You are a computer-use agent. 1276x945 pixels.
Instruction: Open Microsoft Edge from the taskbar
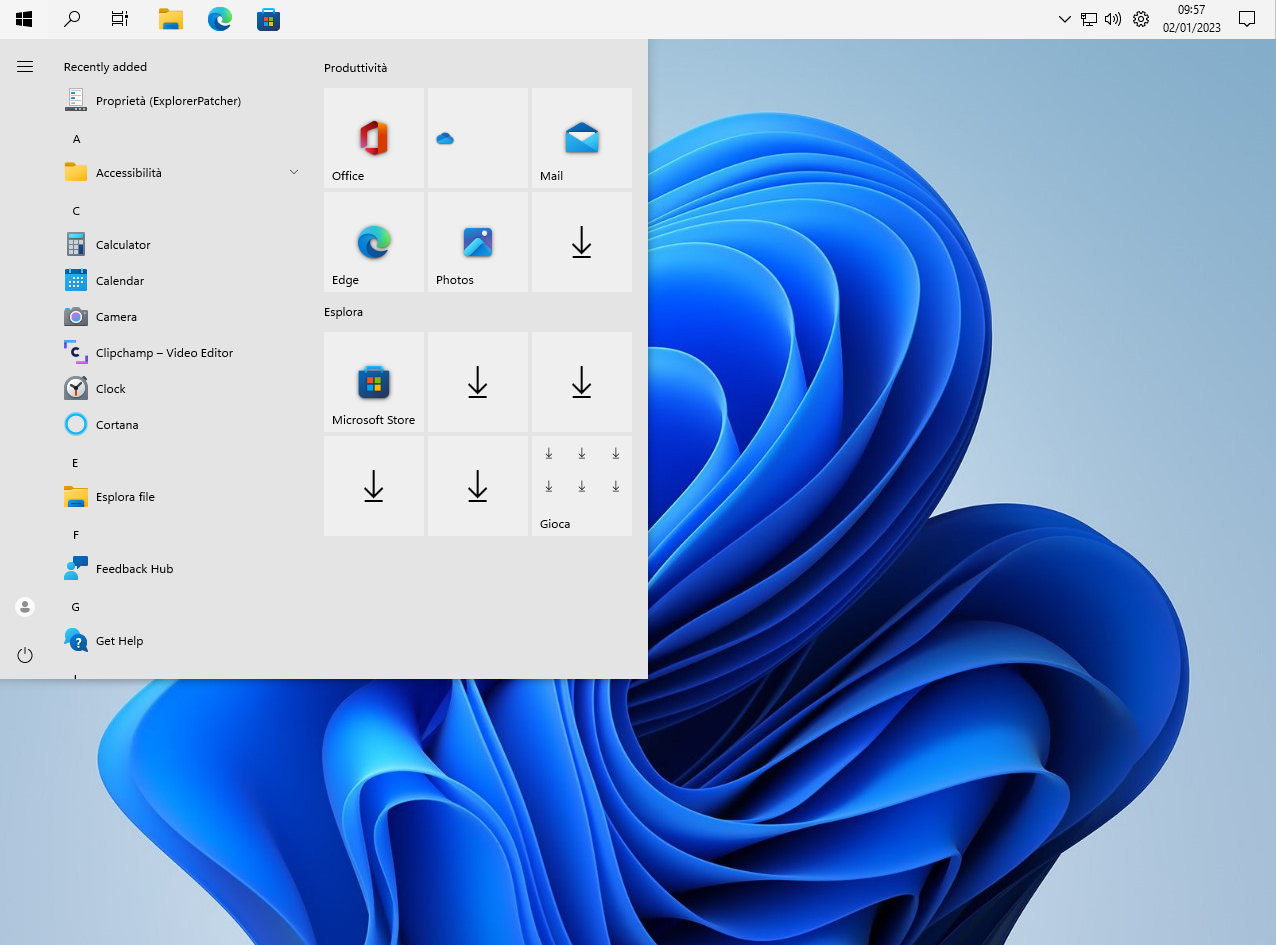(220, 19)
